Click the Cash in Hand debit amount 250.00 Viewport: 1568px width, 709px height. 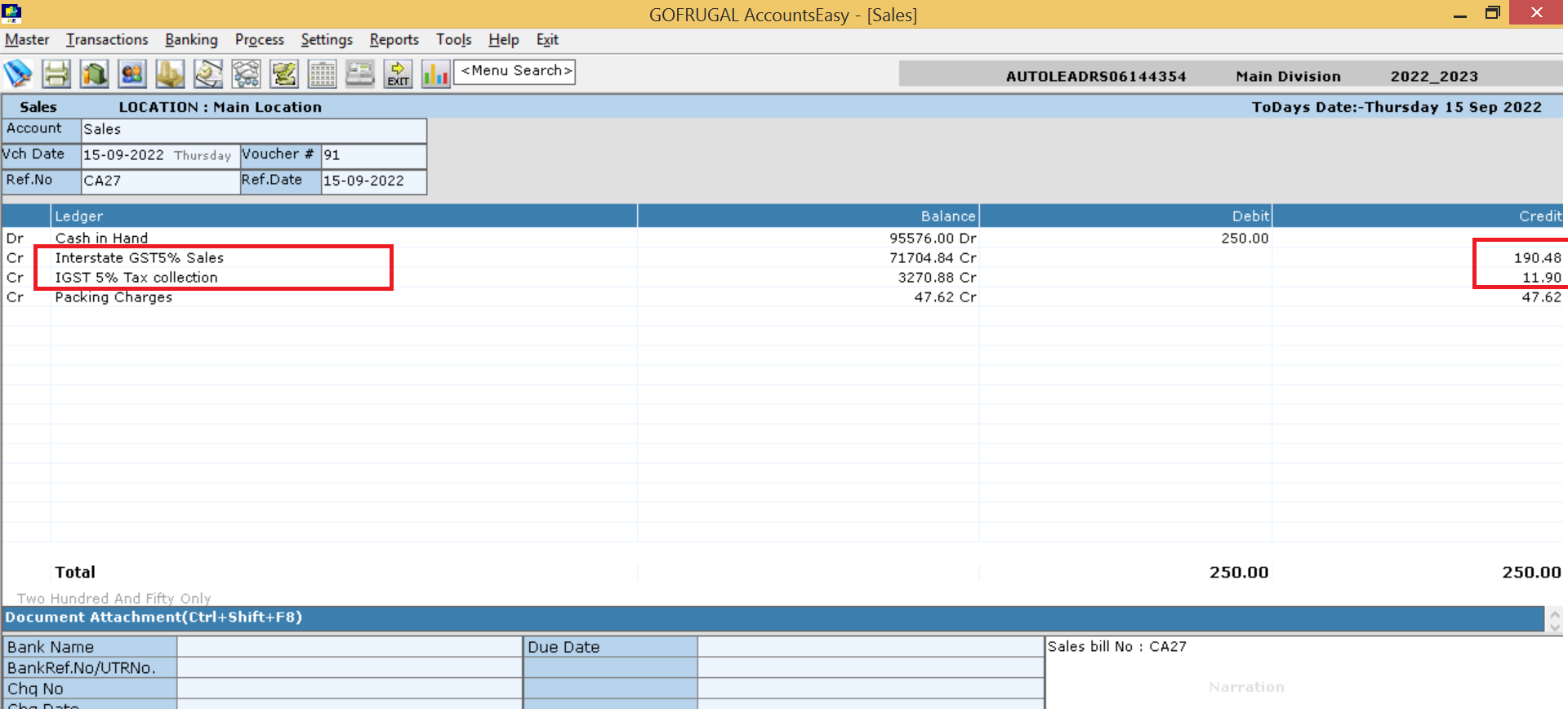coord(1245,239)
